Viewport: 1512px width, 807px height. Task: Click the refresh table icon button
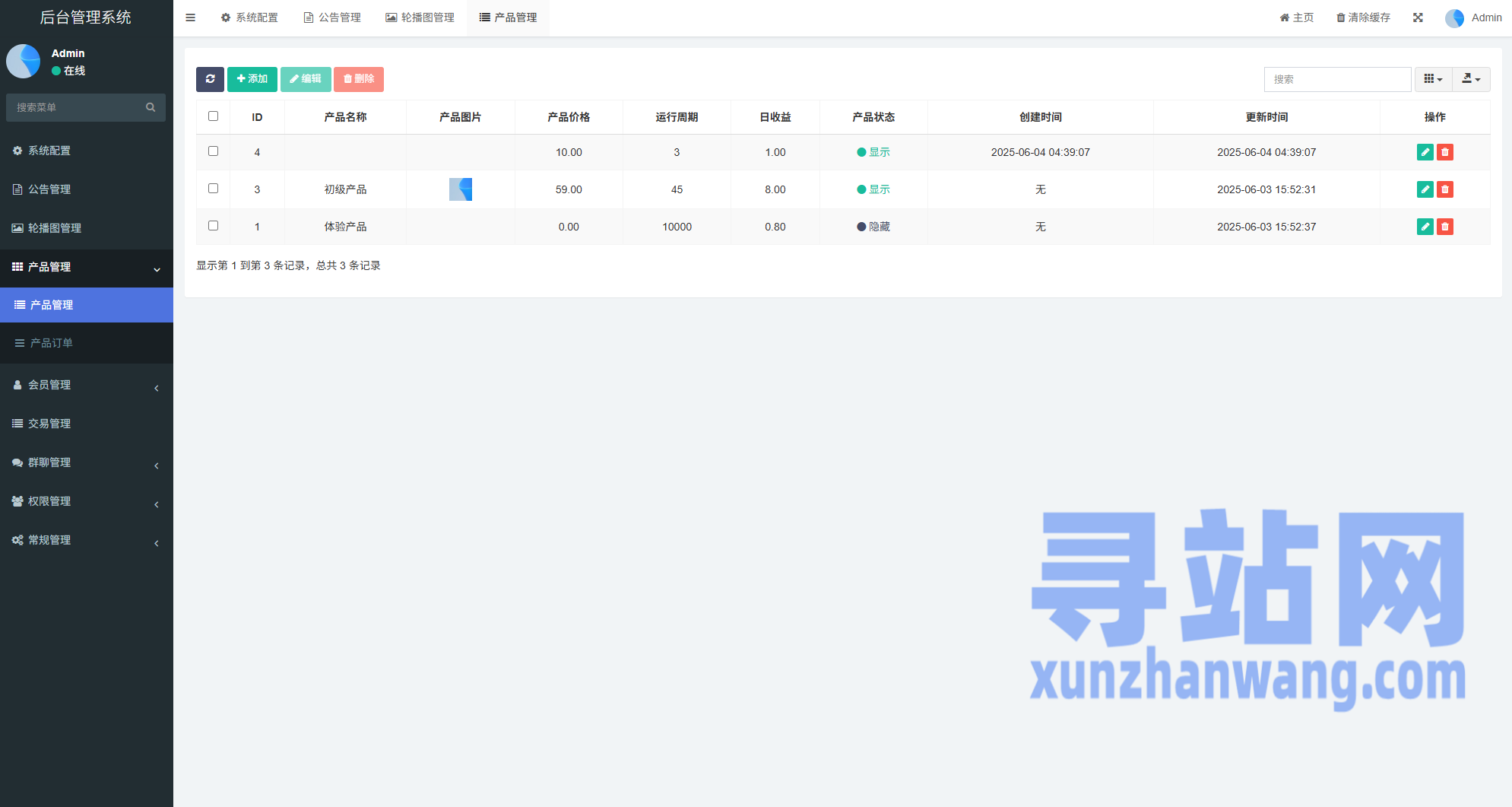pyautogui.click(x=210, y=79)
